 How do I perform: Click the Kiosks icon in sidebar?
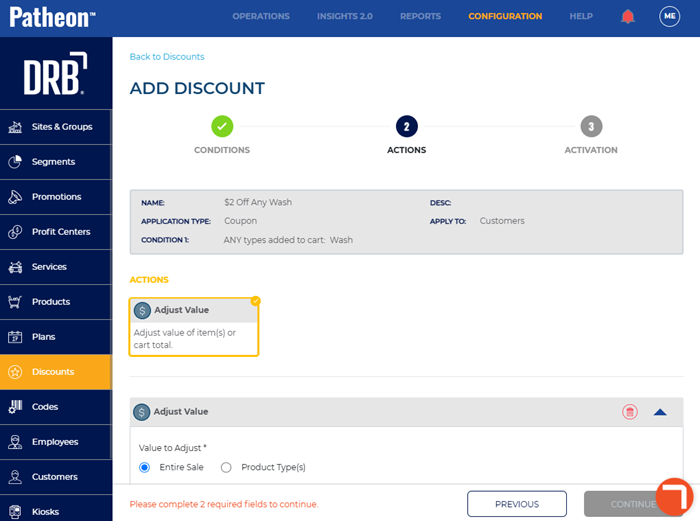pyautogui.click(x=15, y=512)
